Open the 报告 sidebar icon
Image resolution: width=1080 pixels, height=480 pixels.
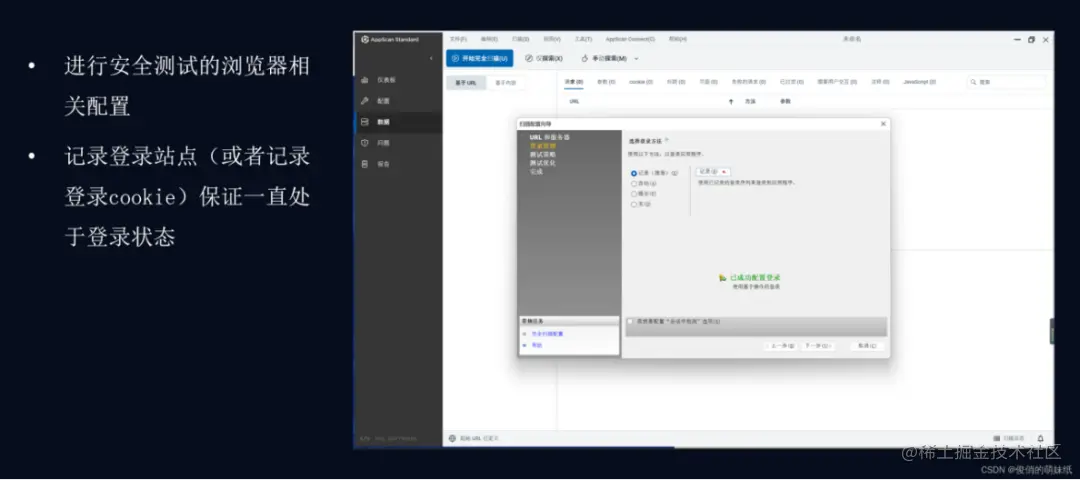click(365, 164)
